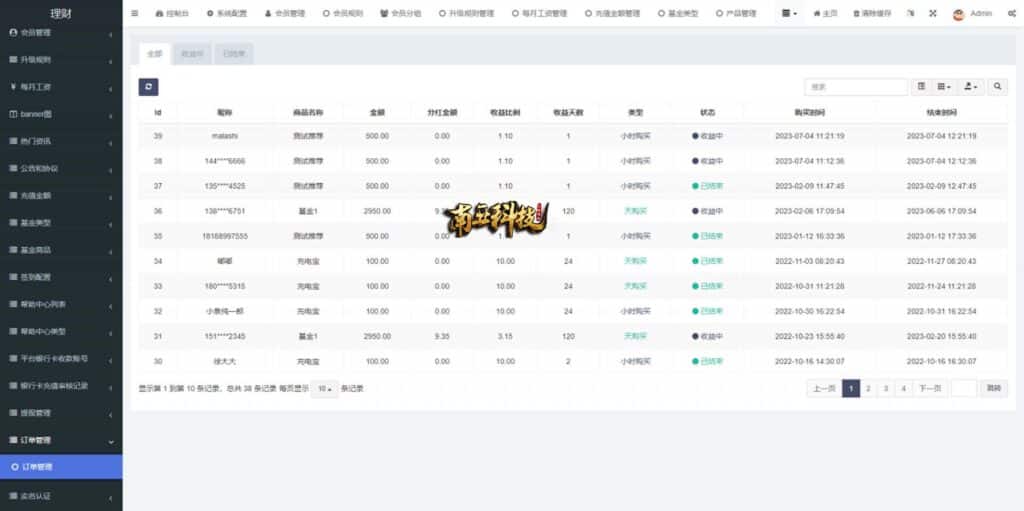Click the circle icon of highlighted 订单管理 submenu
This screenshot has width=1024, height=511.
pos(14,467)
